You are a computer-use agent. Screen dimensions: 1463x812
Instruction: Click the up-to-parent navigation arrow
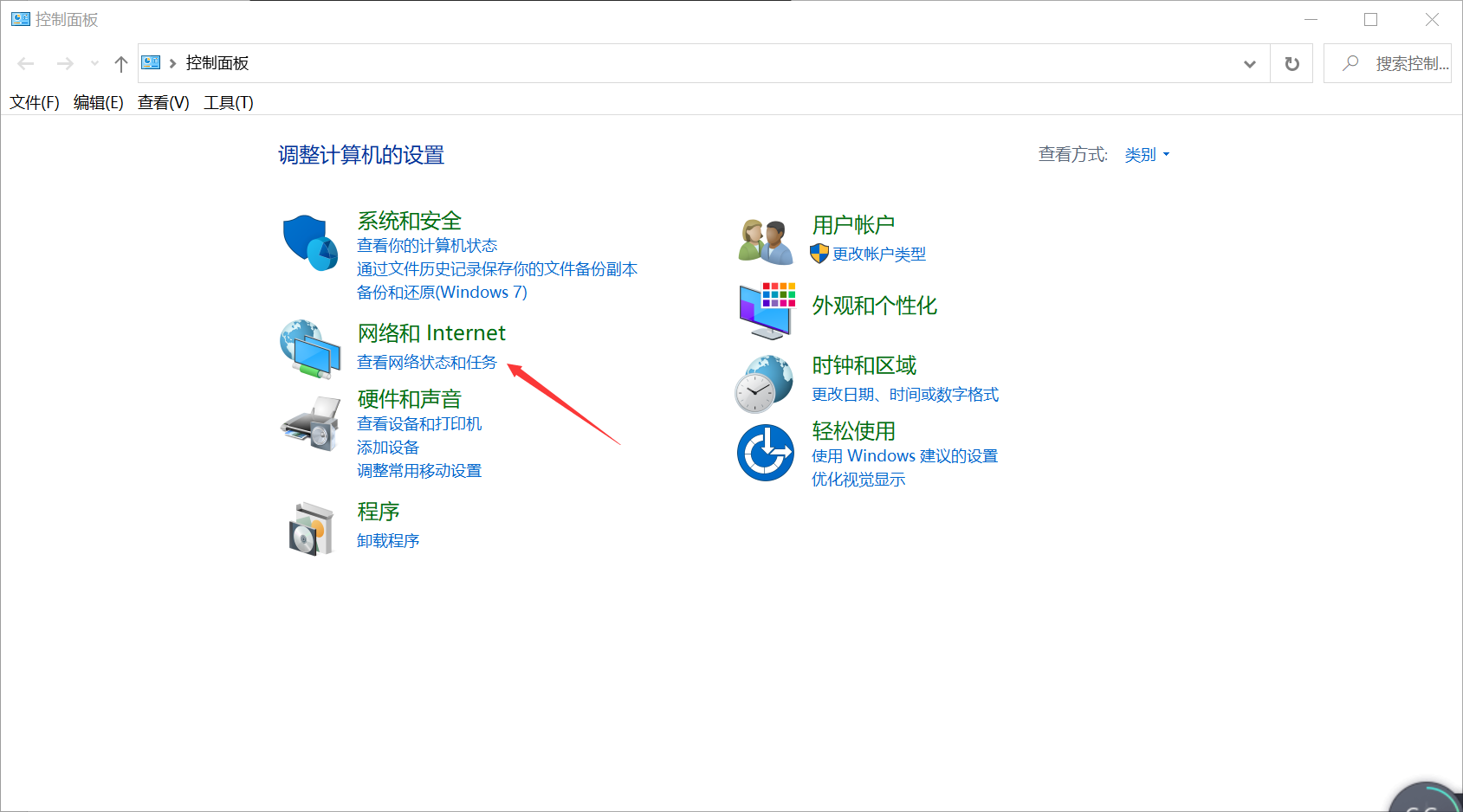[x=120, y=62]
